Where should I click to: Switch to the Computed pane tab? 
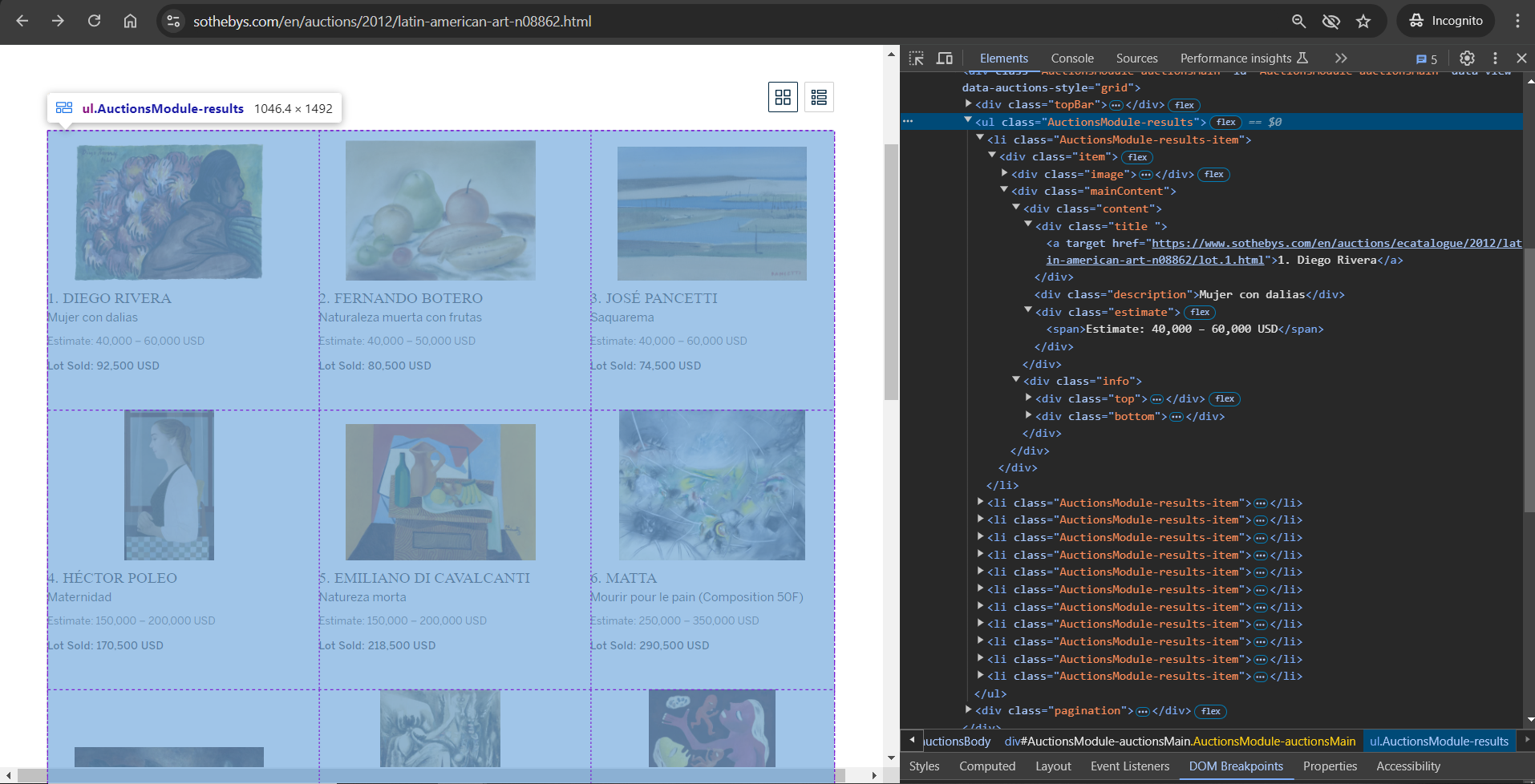986,766
